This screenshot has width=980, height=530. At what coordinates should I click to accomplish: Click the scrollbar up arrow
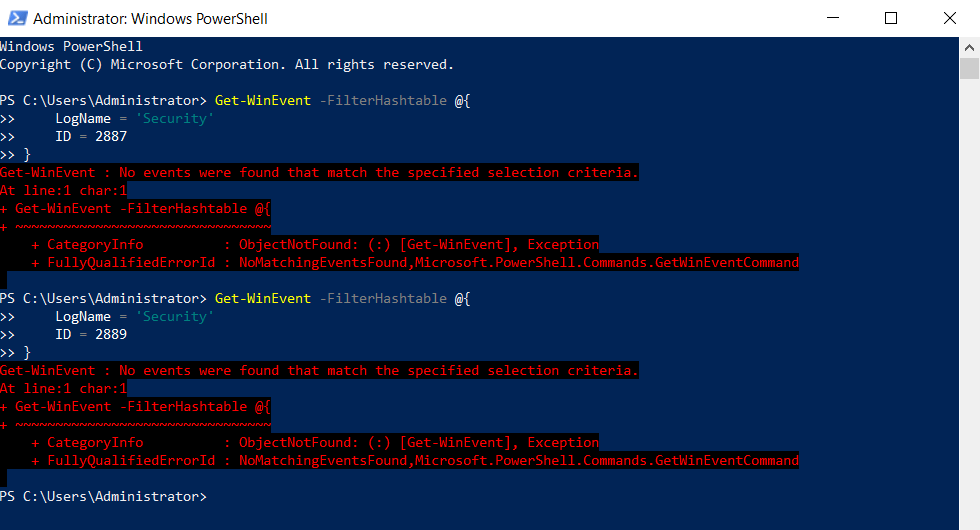[969, 47]
